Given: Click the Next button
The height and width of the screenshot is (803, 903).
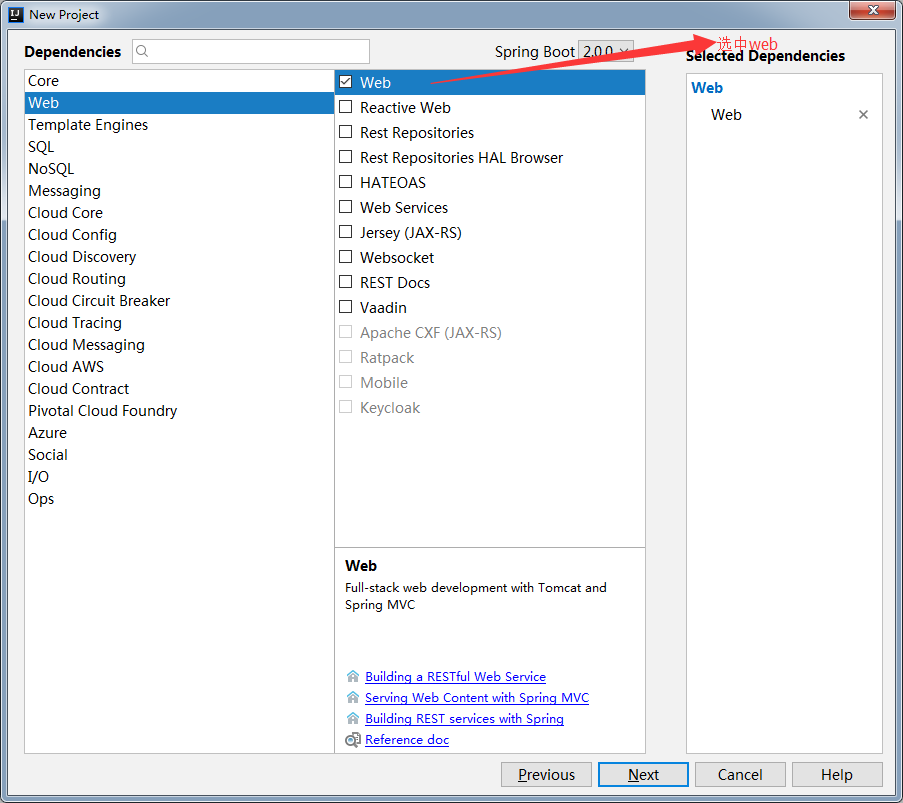Looking at the screenshot, I should point(643,775).
